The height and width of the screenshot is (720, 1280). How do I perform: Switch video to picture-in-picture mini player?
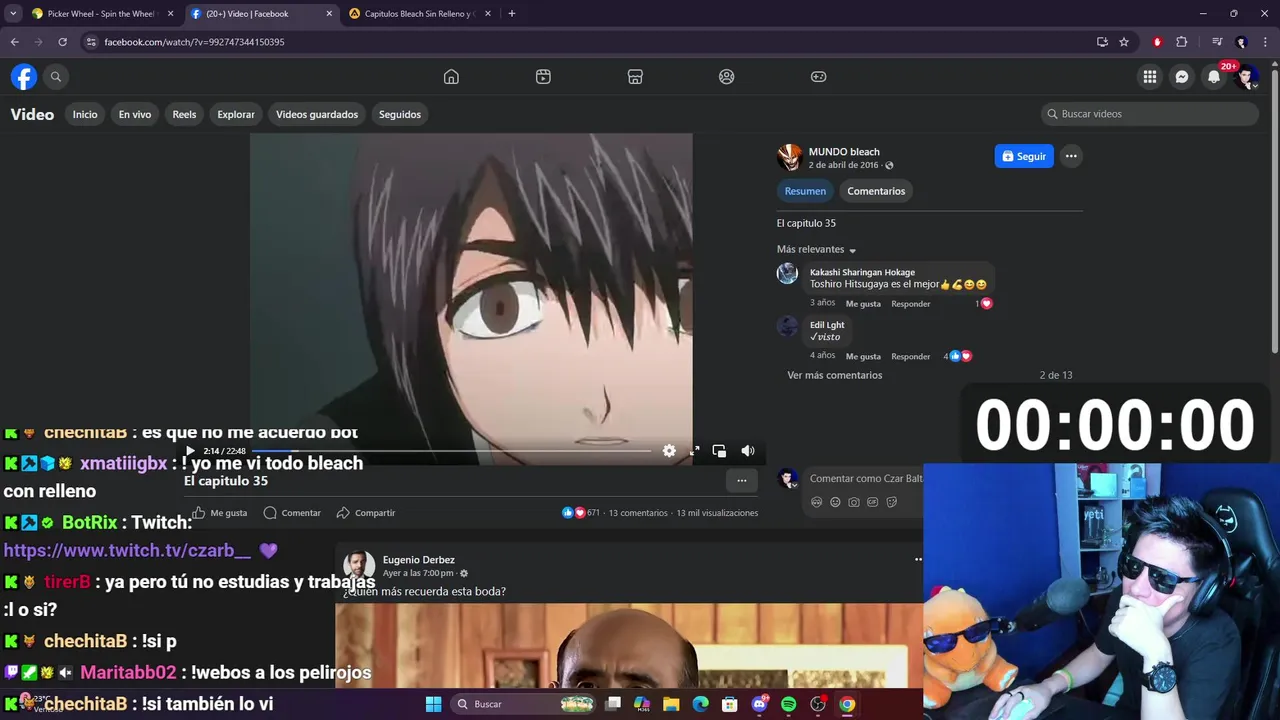[719, 451]
